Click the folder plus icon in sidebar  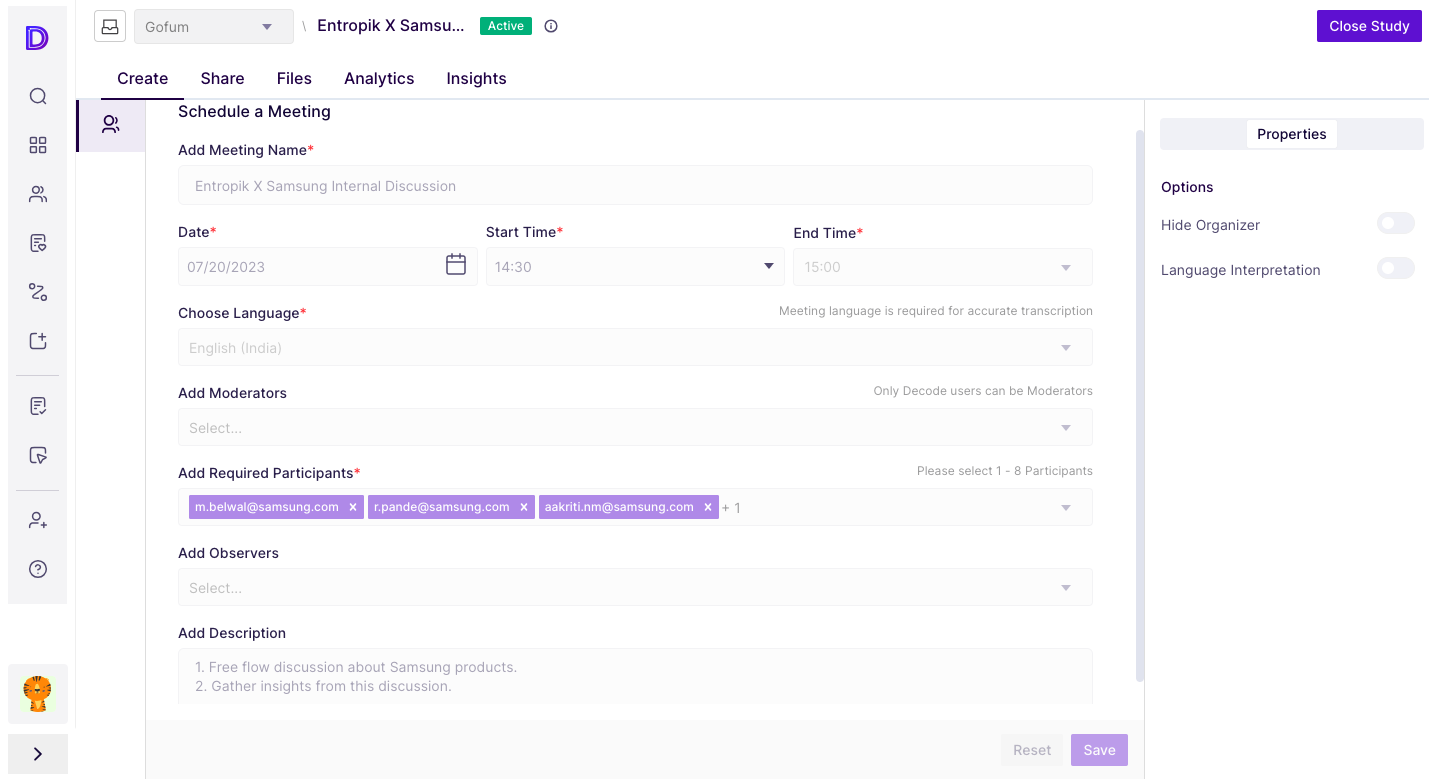(38, 341)
